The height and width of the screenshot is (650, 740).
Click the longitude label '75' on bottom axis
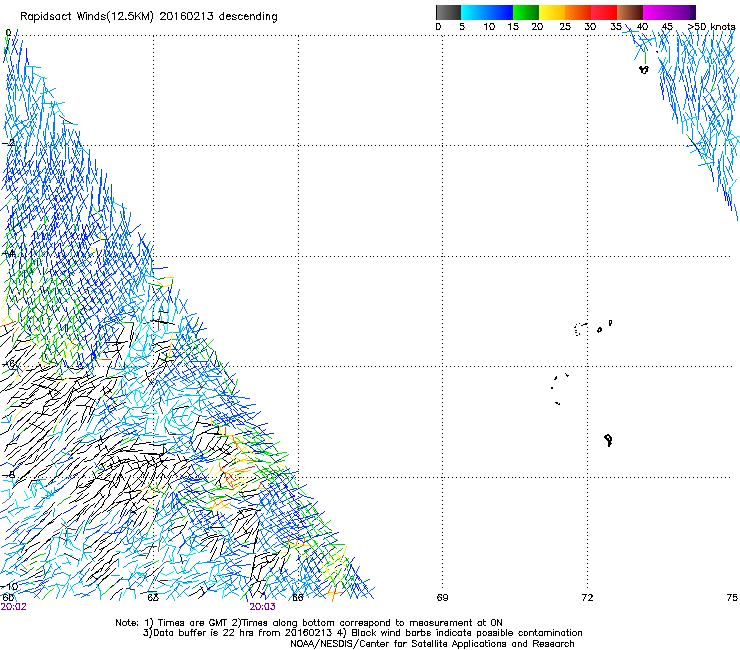tap(732, 598)
